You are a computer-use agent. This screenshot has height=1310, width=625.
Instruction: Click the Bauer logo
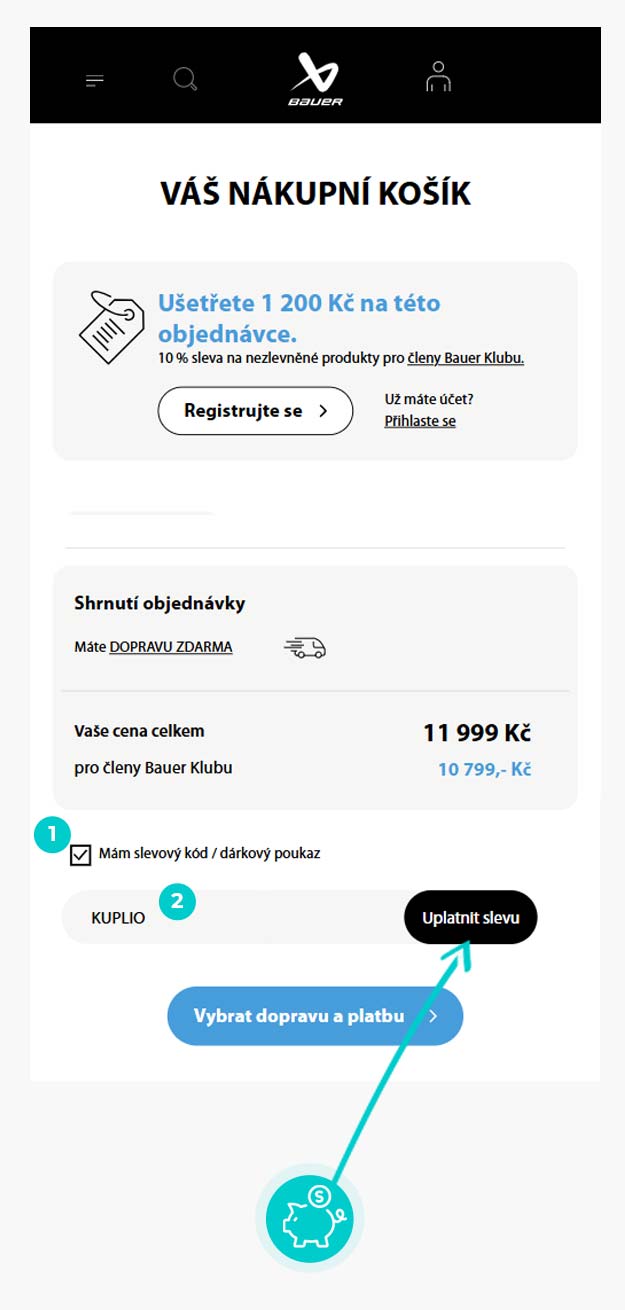(x=316, y=79)
